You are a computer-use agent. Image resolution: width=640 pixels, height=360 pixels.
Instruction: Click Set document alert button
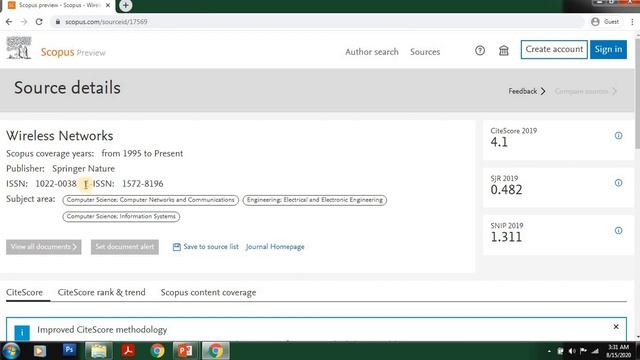click(x=125, y=247)
